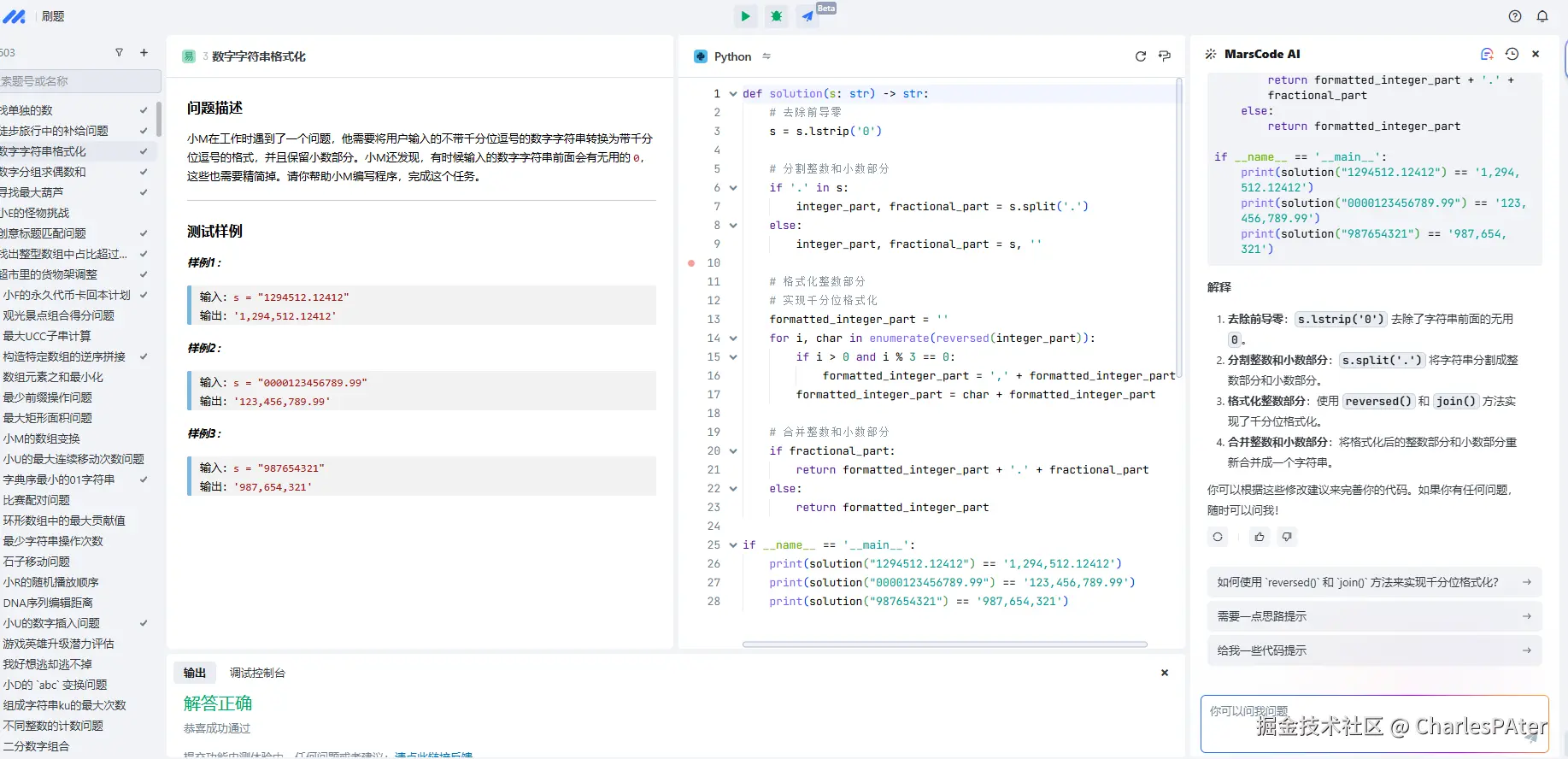
Task: Open the problem list filter funnel
Action: pyautogui.click(x=119, y=53)
